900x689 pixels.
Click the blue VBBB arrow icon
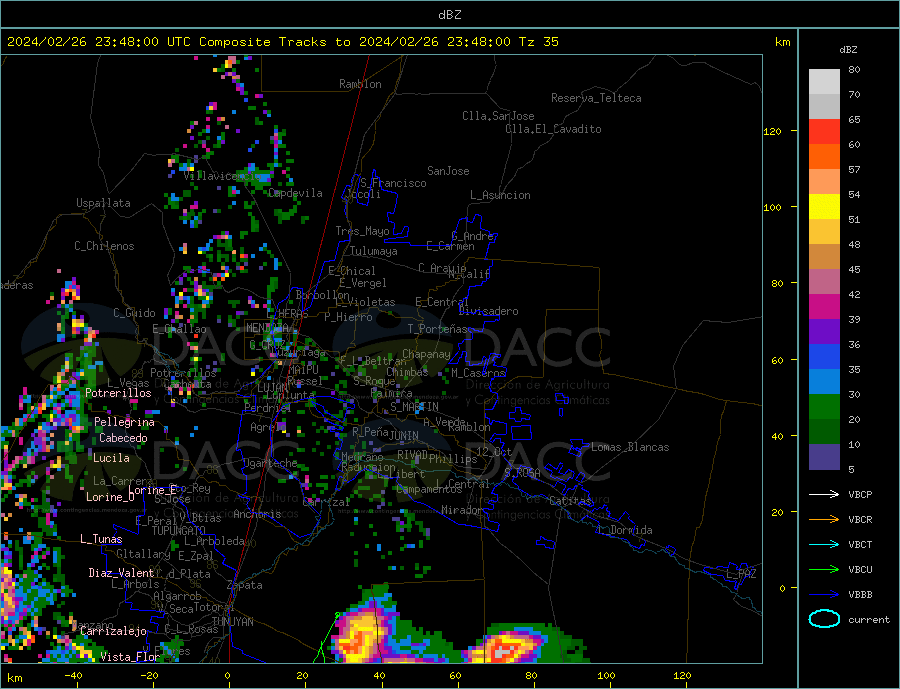pyautogui.click(x=824, y=595)
